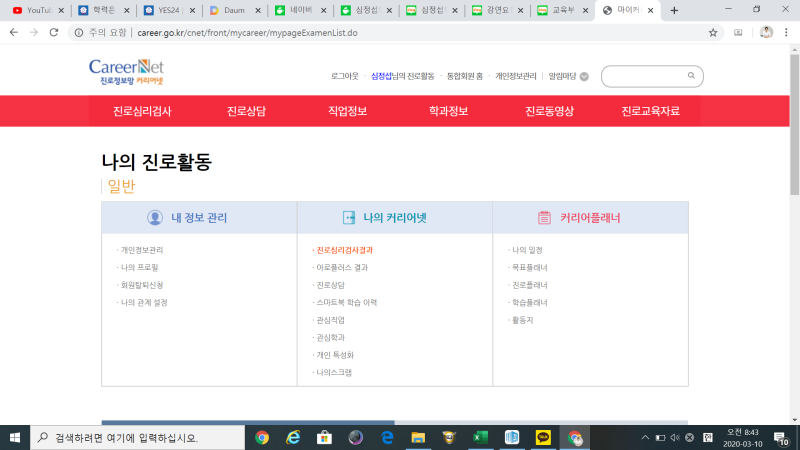Image resolution: width=800 pixels, height=450 pixels.
Task: Open 활동지 link
Action: (522, 320)
